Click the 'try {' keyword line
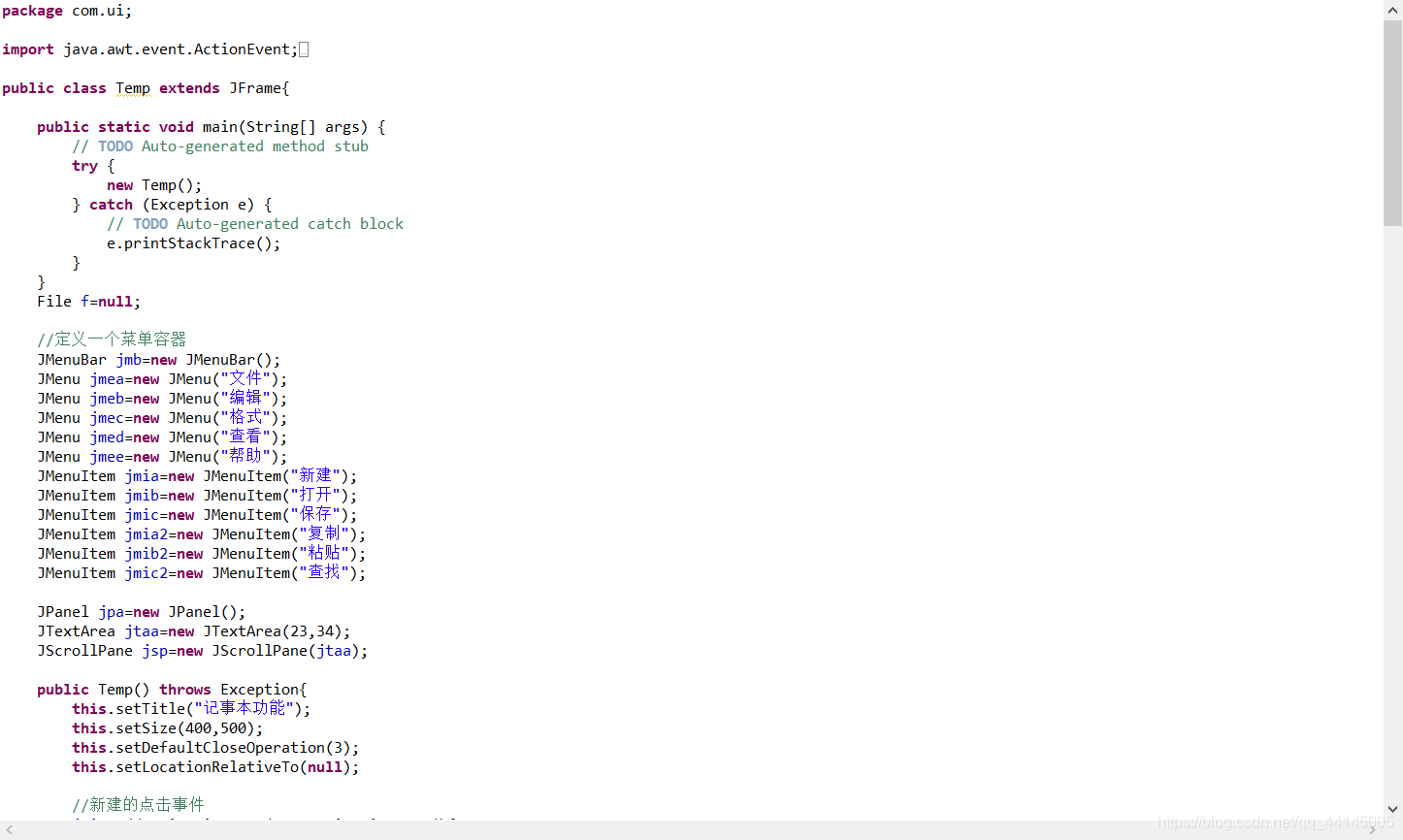The width and height of the screenshot is (1403, 840). click(93, 166)
